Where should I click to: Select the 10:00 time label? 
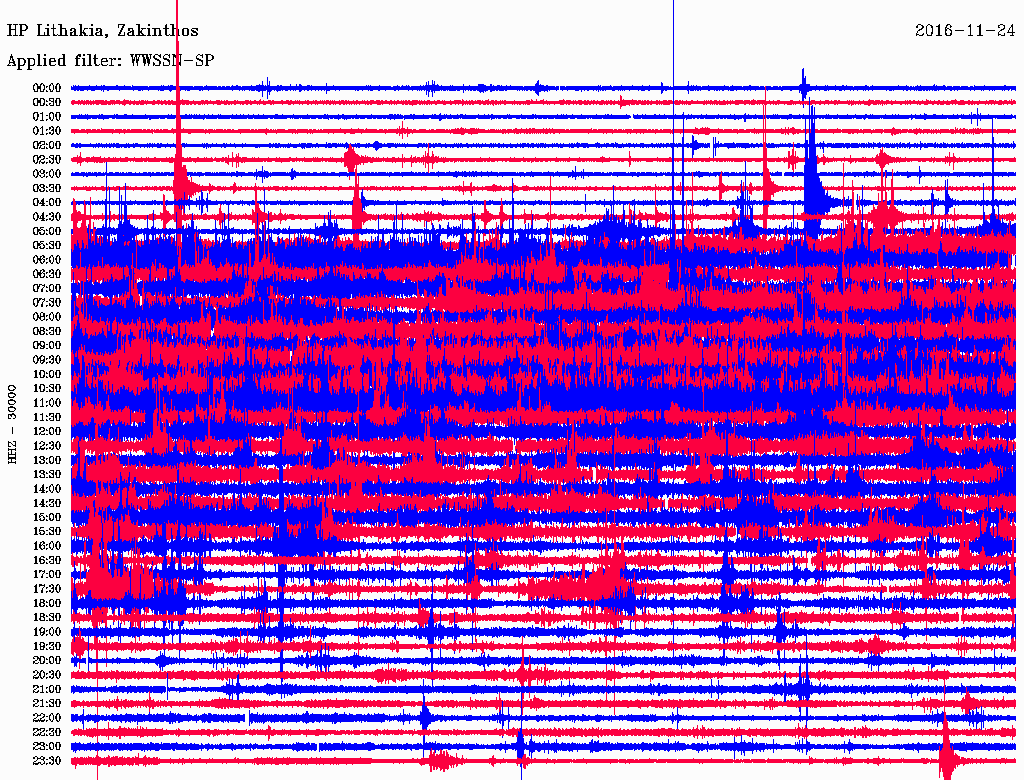coord(47,374)
